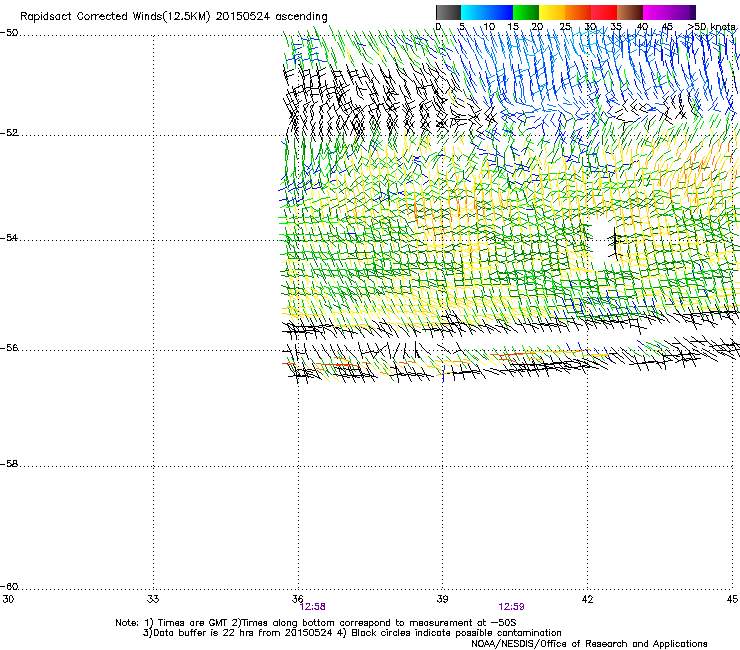Click the purple time label '12:59'
Viewport: 740px width, 650px height.
coord(511,607)
